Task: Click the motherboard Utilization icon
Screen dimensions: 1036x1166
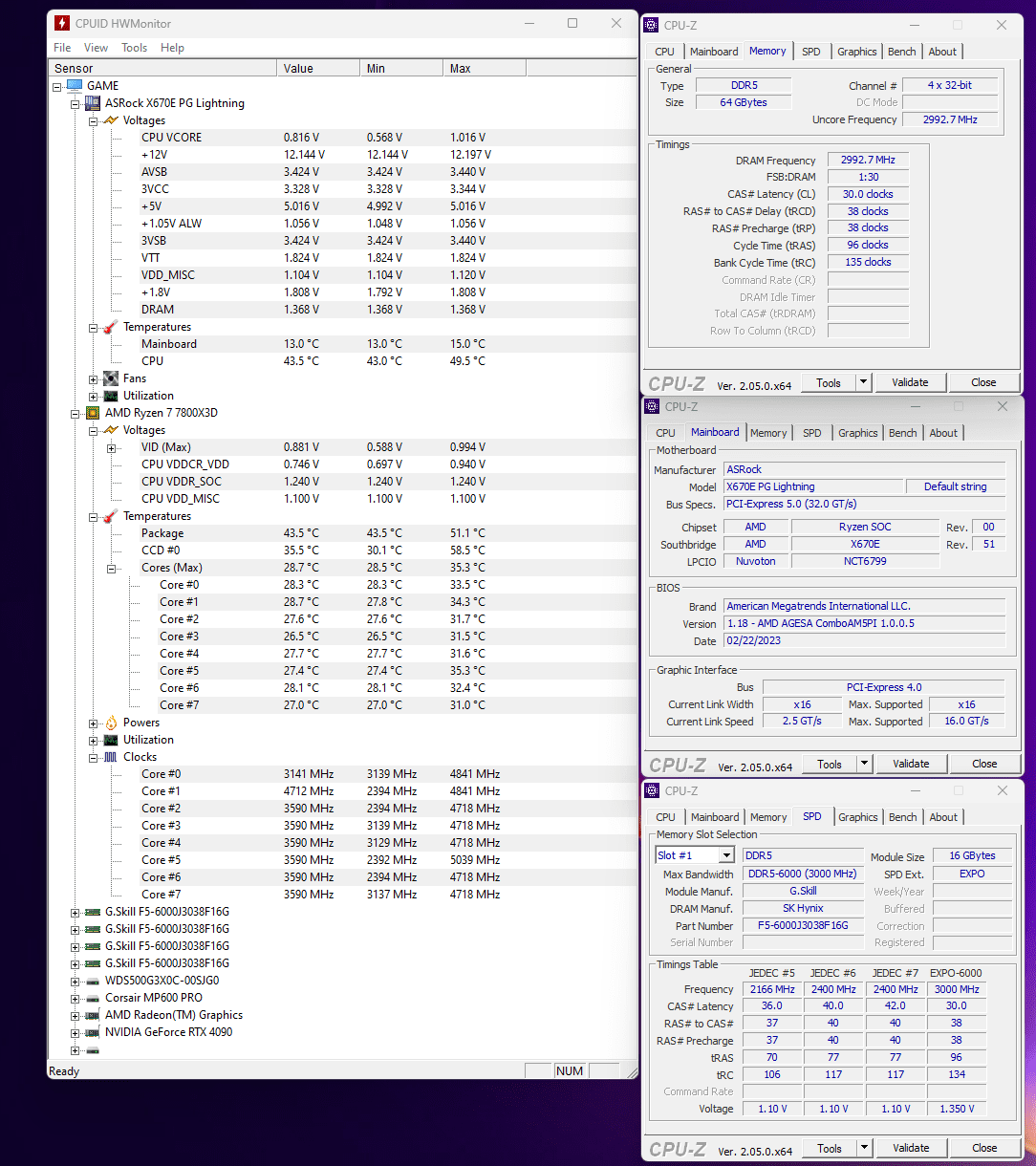Action: 111,396
